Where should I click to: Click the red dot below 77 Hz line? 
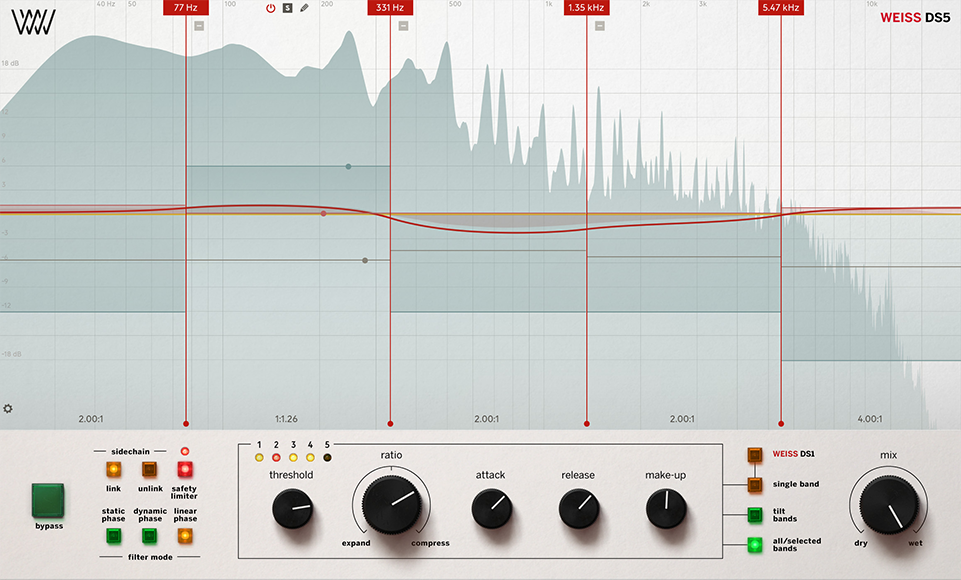tap(186, 424)
